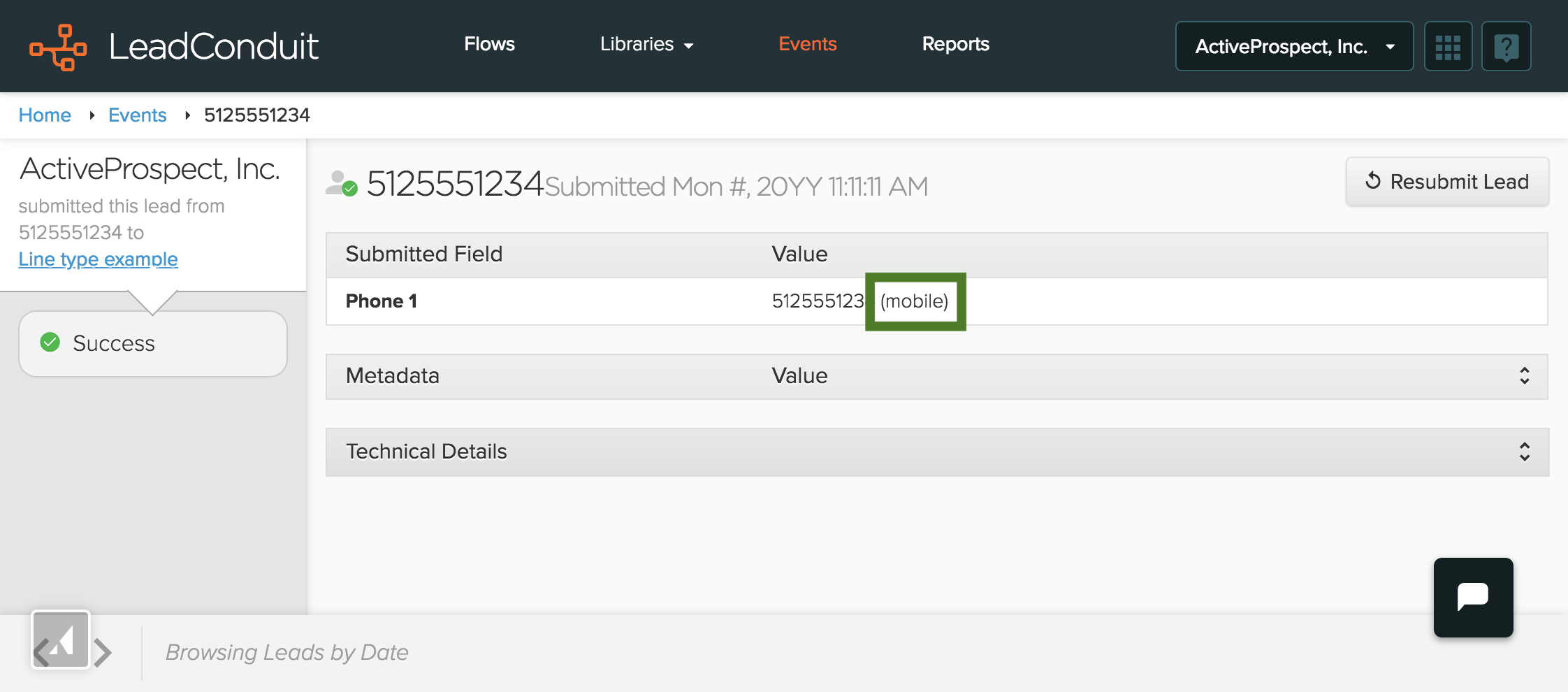1568x692 pixels.
Task: Open the Libraries dropdown menu
Action: point(646,45)
